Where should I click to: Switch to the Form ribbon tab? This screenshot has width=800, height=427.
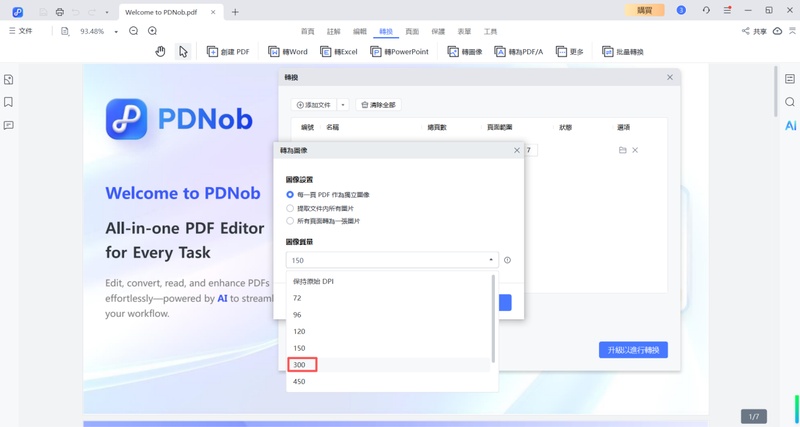464,31
